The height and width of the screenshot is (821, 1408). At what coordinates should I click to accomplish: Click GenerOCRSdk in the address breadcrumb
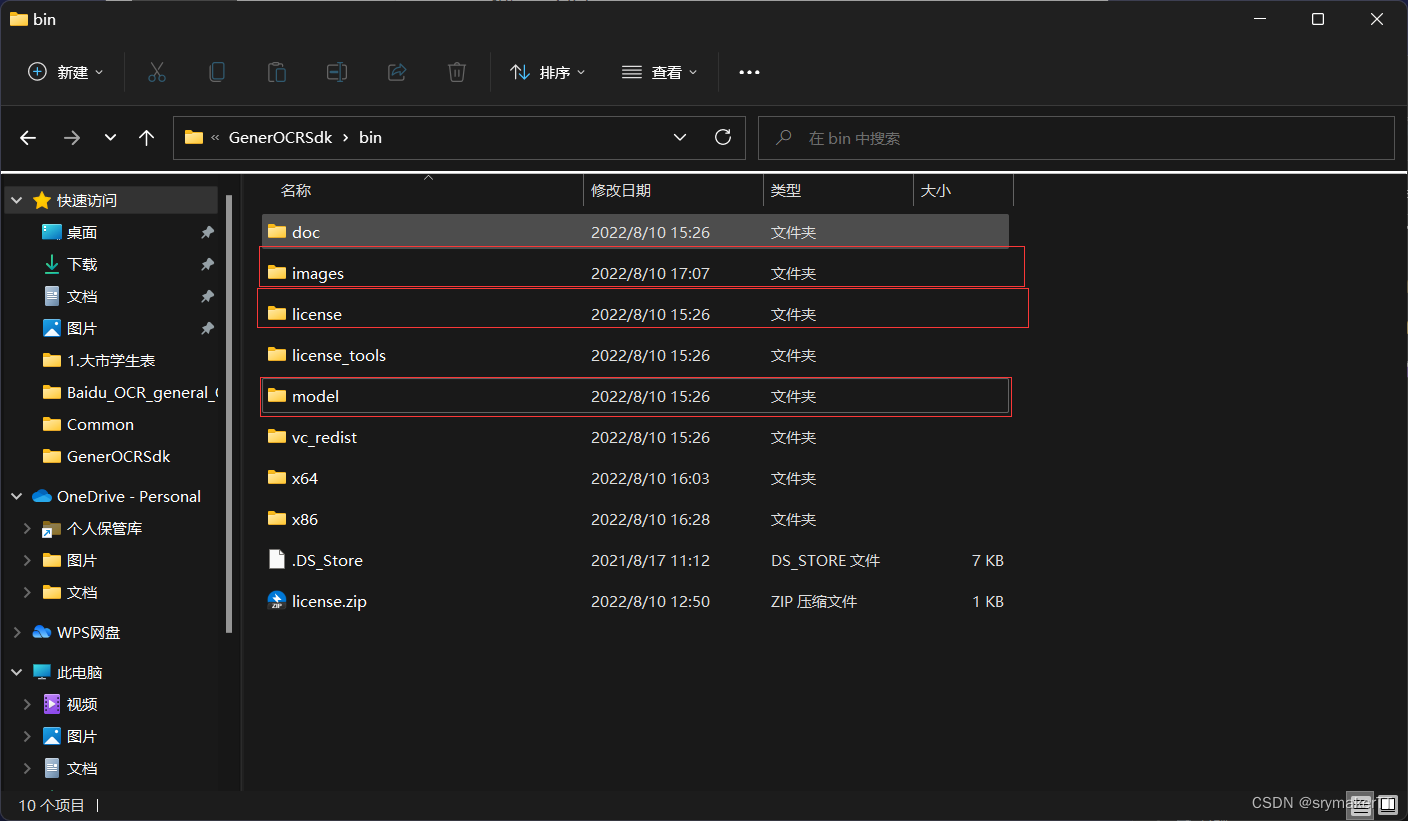coord(280,138)
